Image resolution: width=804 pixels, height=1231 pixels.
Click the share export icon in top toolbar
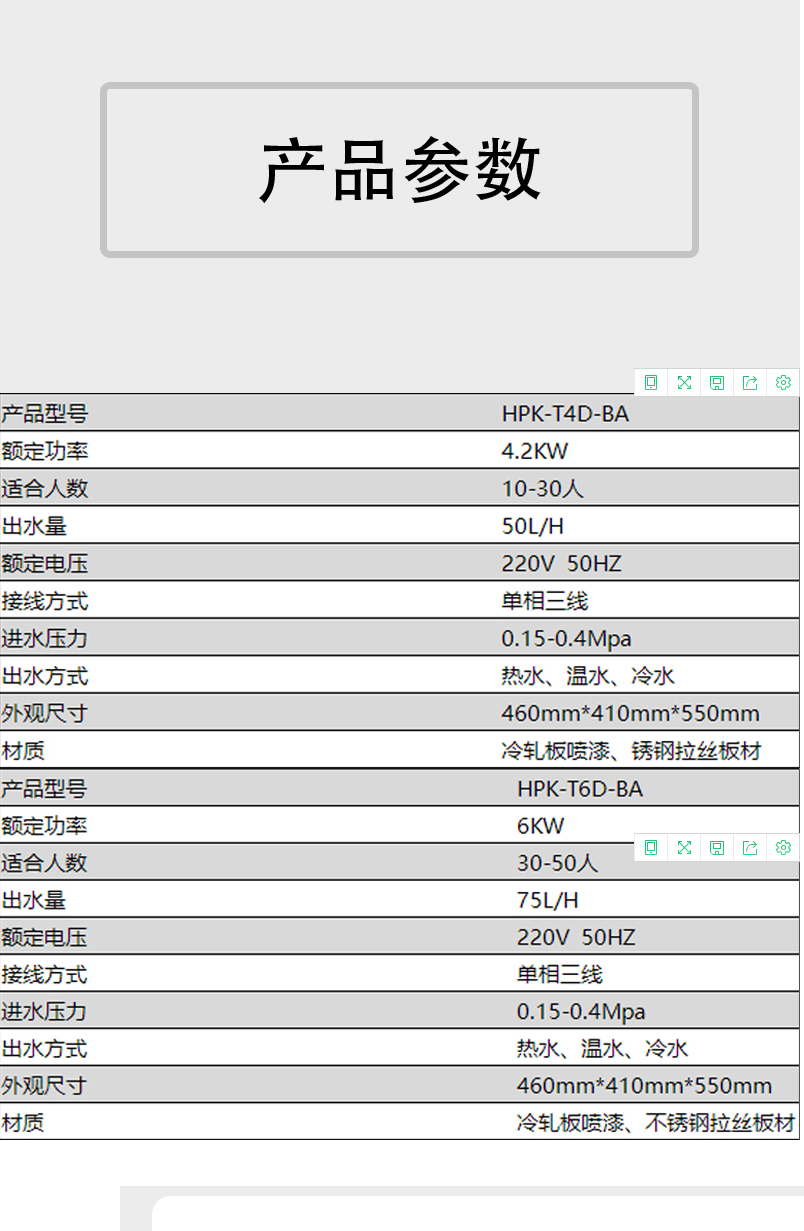click(750, 382)
